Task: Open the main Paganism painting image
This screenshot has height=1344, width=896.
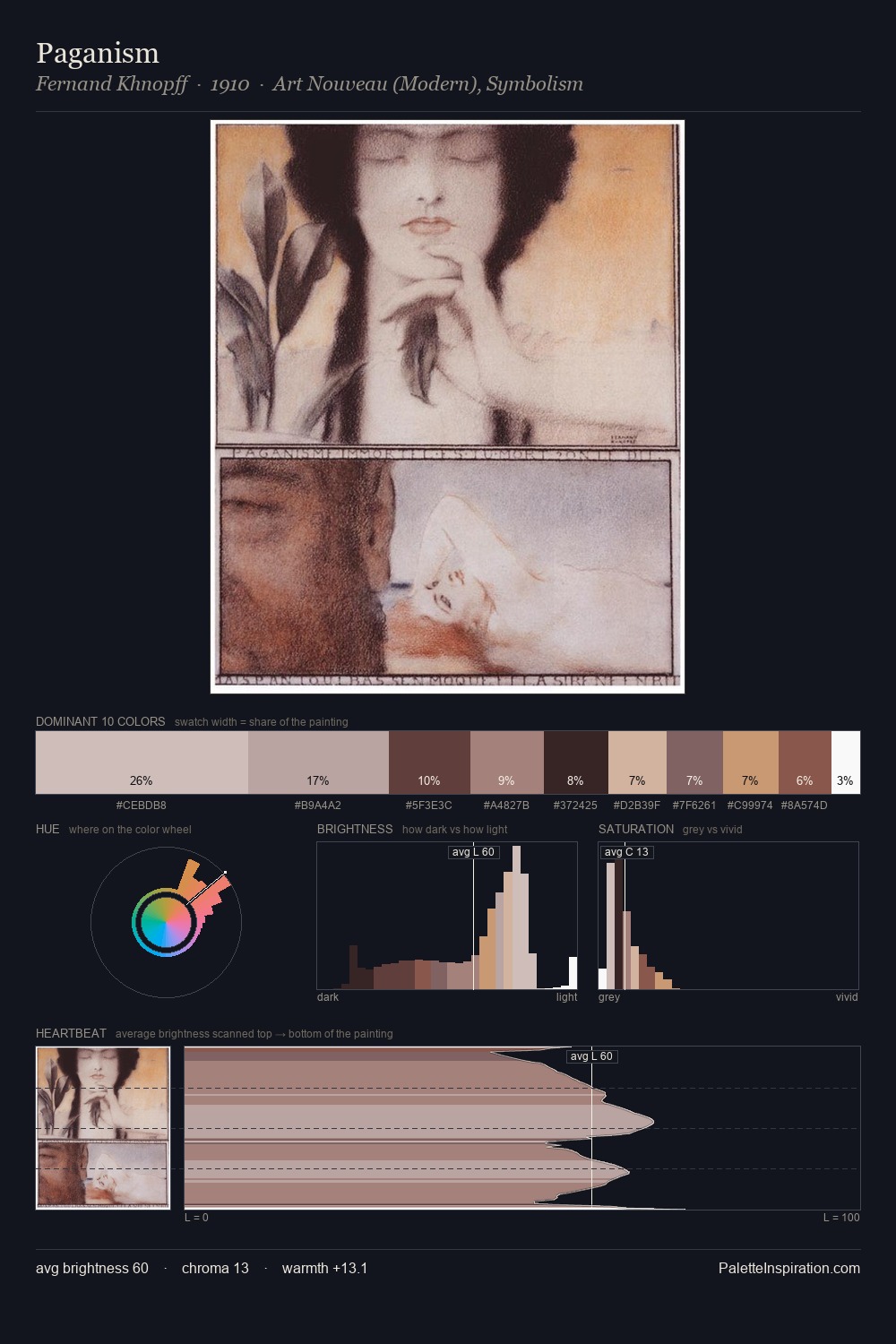Action: coord(447,407)
